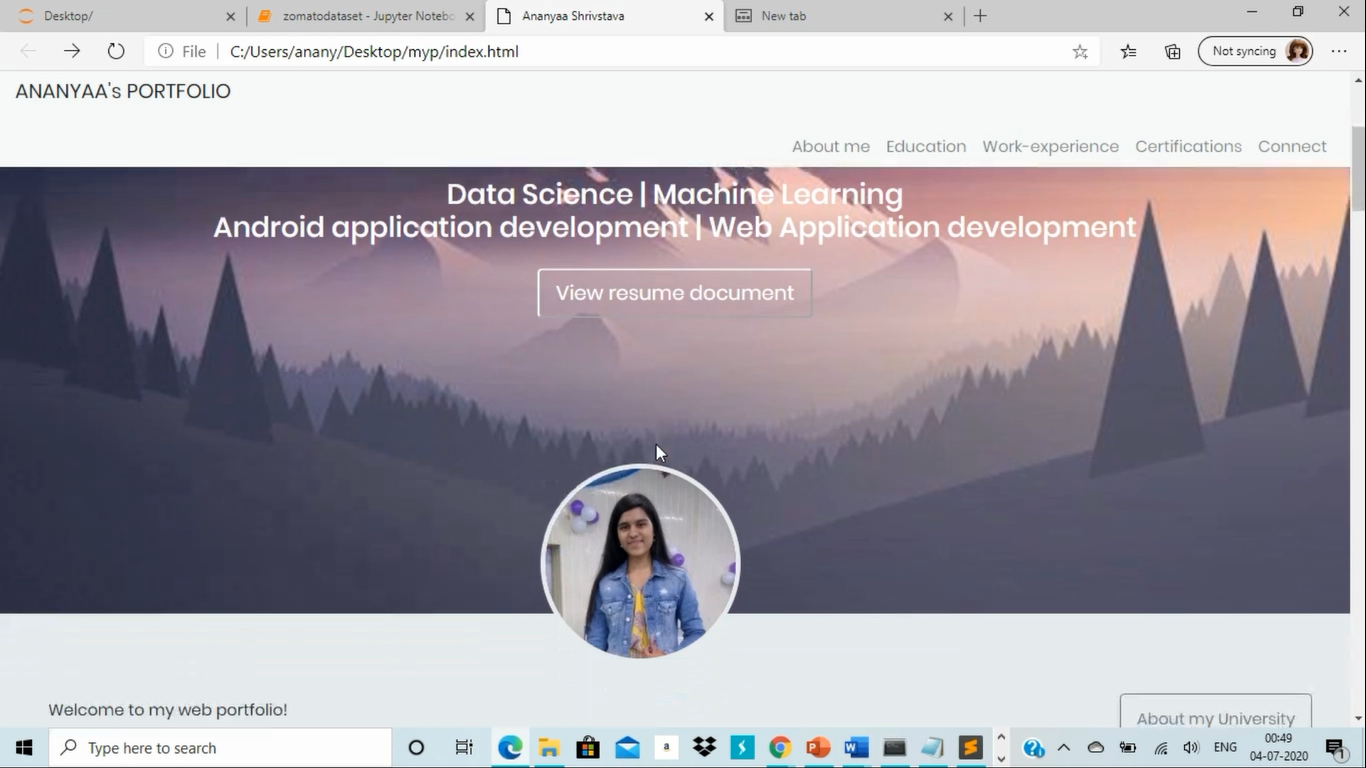Click the Windows search box
Screen dimensions: 1366x768
tap(220, 748)
